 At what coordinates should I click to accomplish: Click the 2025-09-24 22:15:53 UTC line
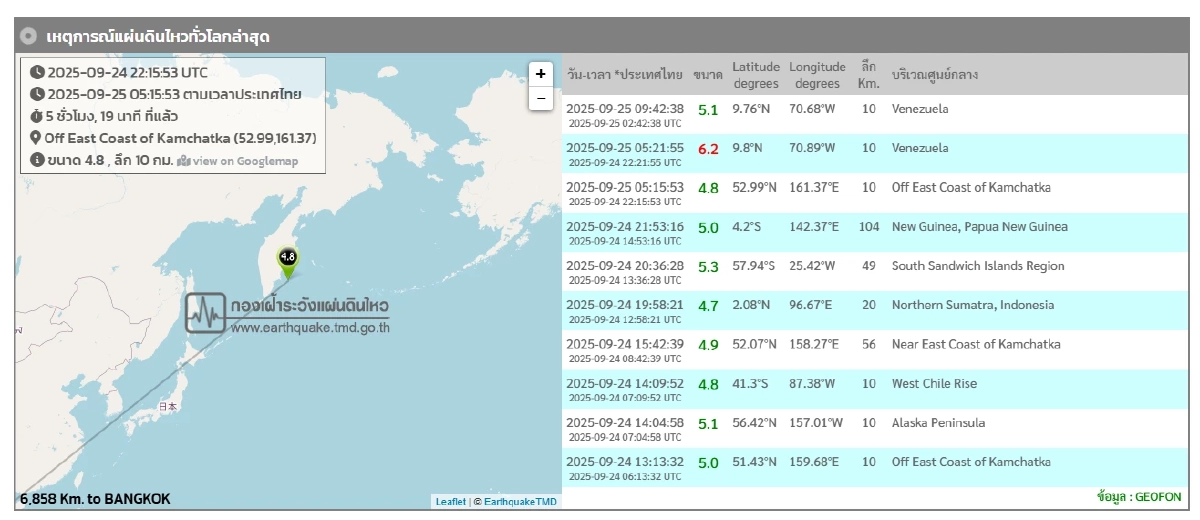coord(127,72)
